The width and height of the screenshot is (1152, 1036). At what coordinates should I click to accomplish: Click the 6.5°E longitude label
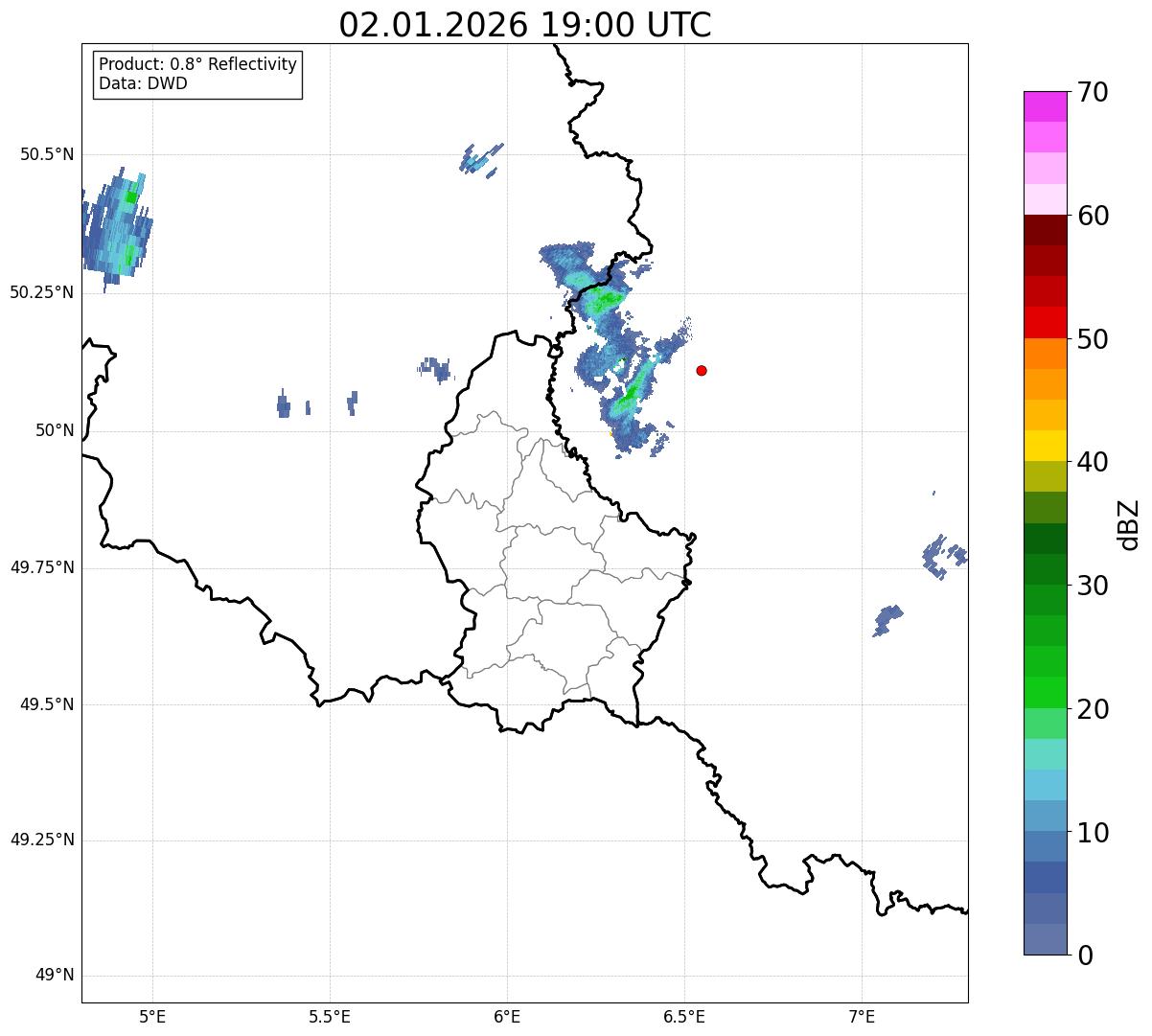tap(684, 1016)
